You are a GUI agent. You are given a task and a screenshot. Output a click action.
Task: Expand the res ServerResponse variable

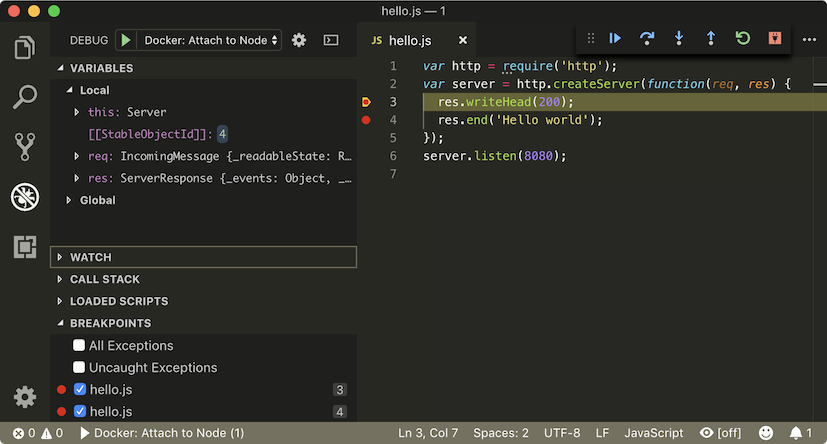tap(76, 178)
